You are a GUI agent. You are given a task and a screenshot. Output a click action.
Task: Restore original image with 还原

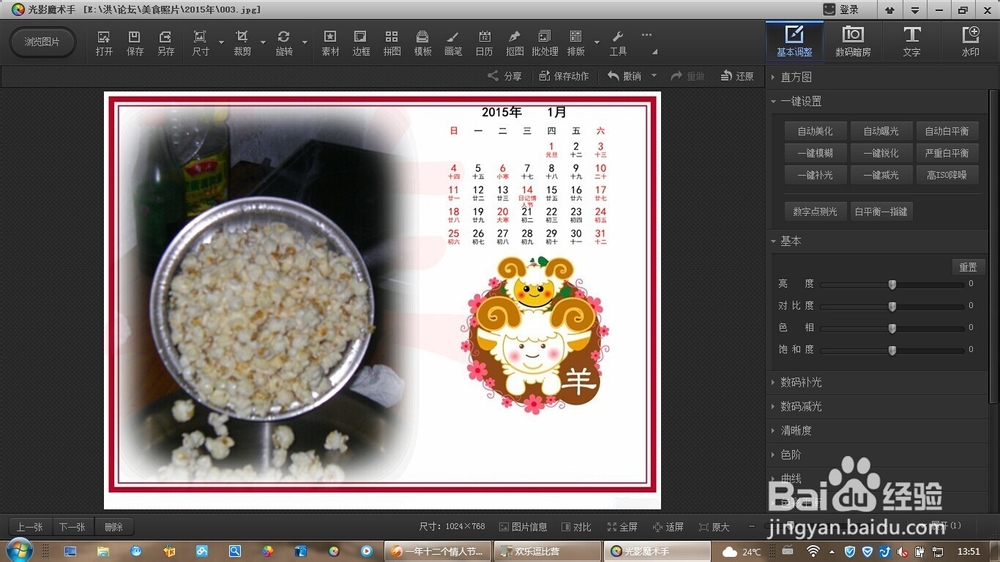click(737, 77)
